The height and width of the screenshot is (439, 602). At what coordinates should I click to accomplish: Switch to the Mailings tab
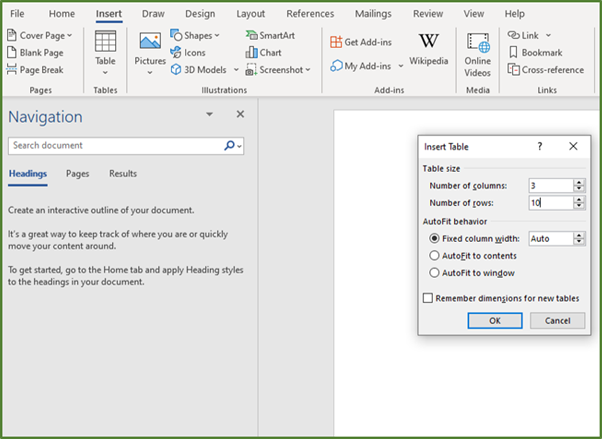[x=373, y=14]
